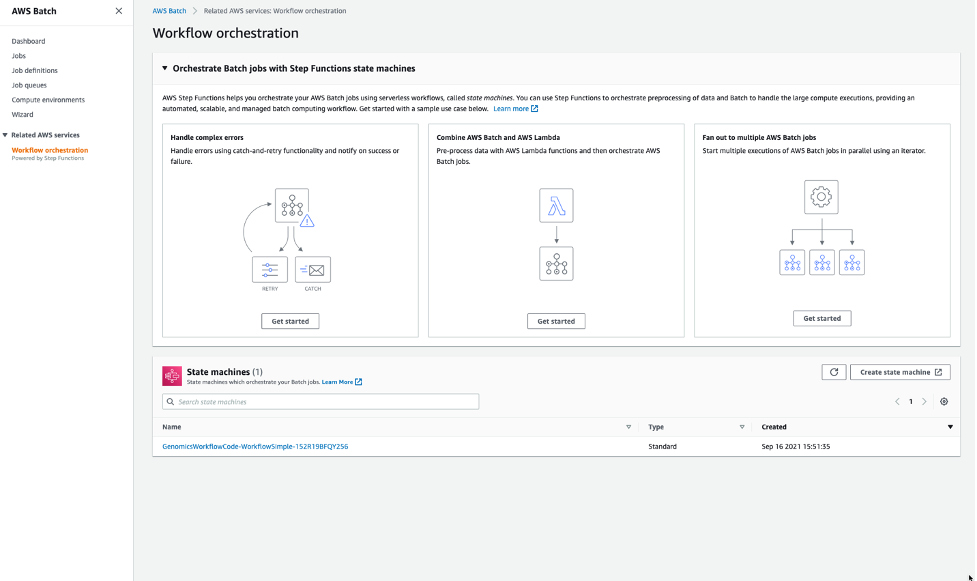The height and width of the screenshot is (581, 977).
Task: Collapse Related AWS services section
Action: pyautogui.click(x=5, y=135)
